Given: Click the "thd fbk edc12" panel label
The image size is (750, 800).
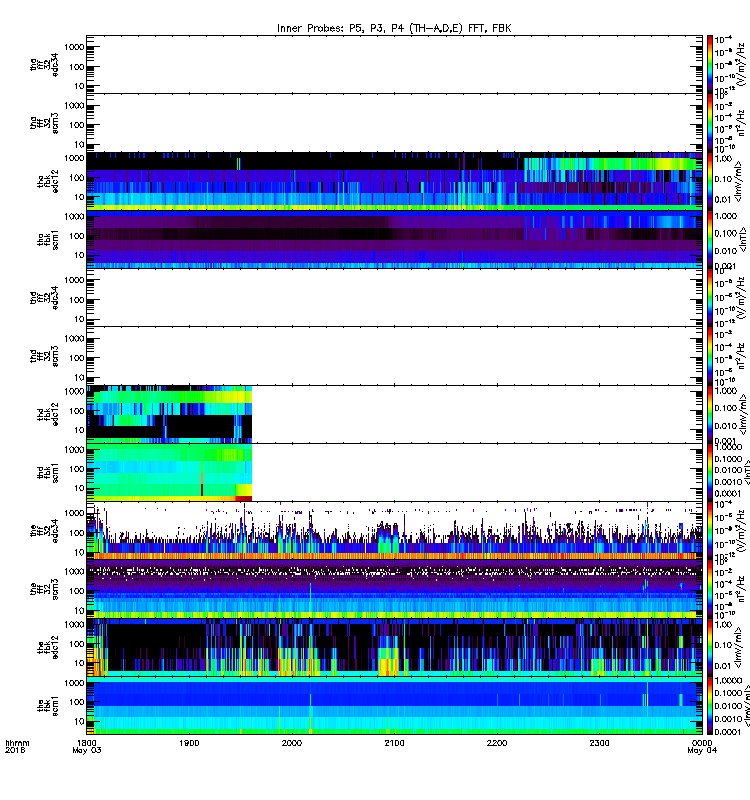Looking at the screenshot, I should [48, 414].
